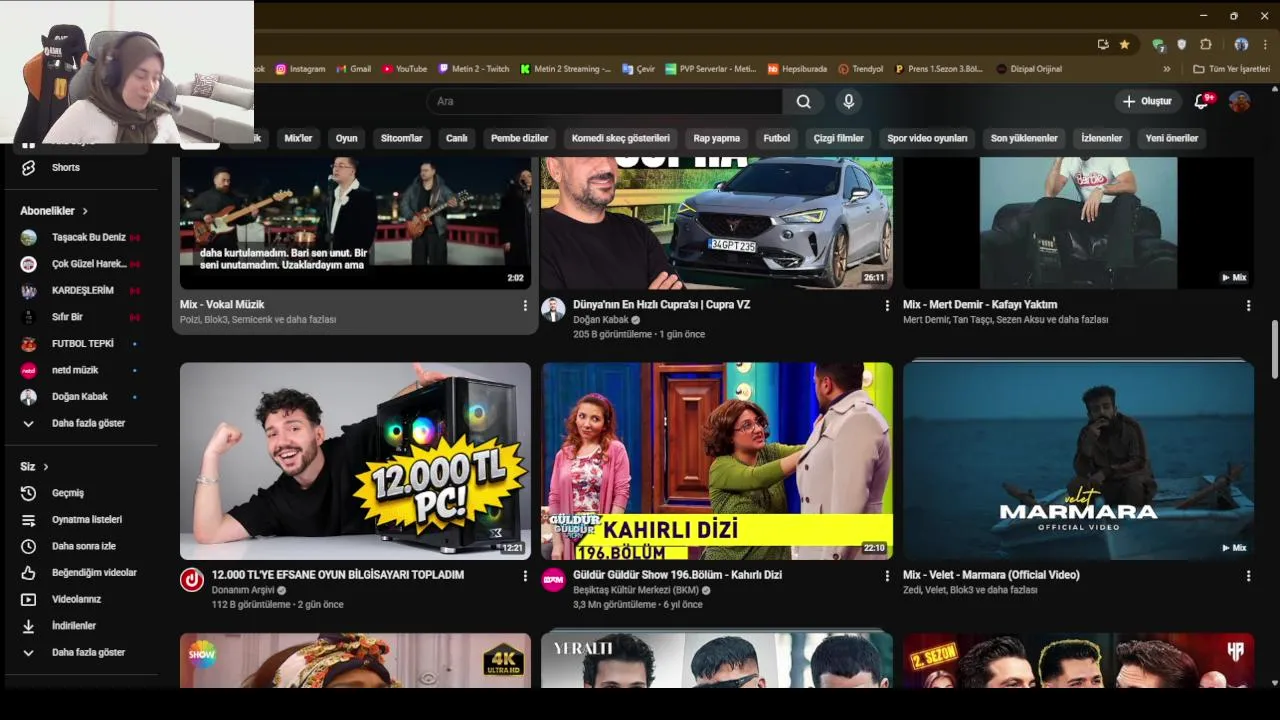
Task: Select the Çizgi filmler filter chip
Action: coord(838,138)
